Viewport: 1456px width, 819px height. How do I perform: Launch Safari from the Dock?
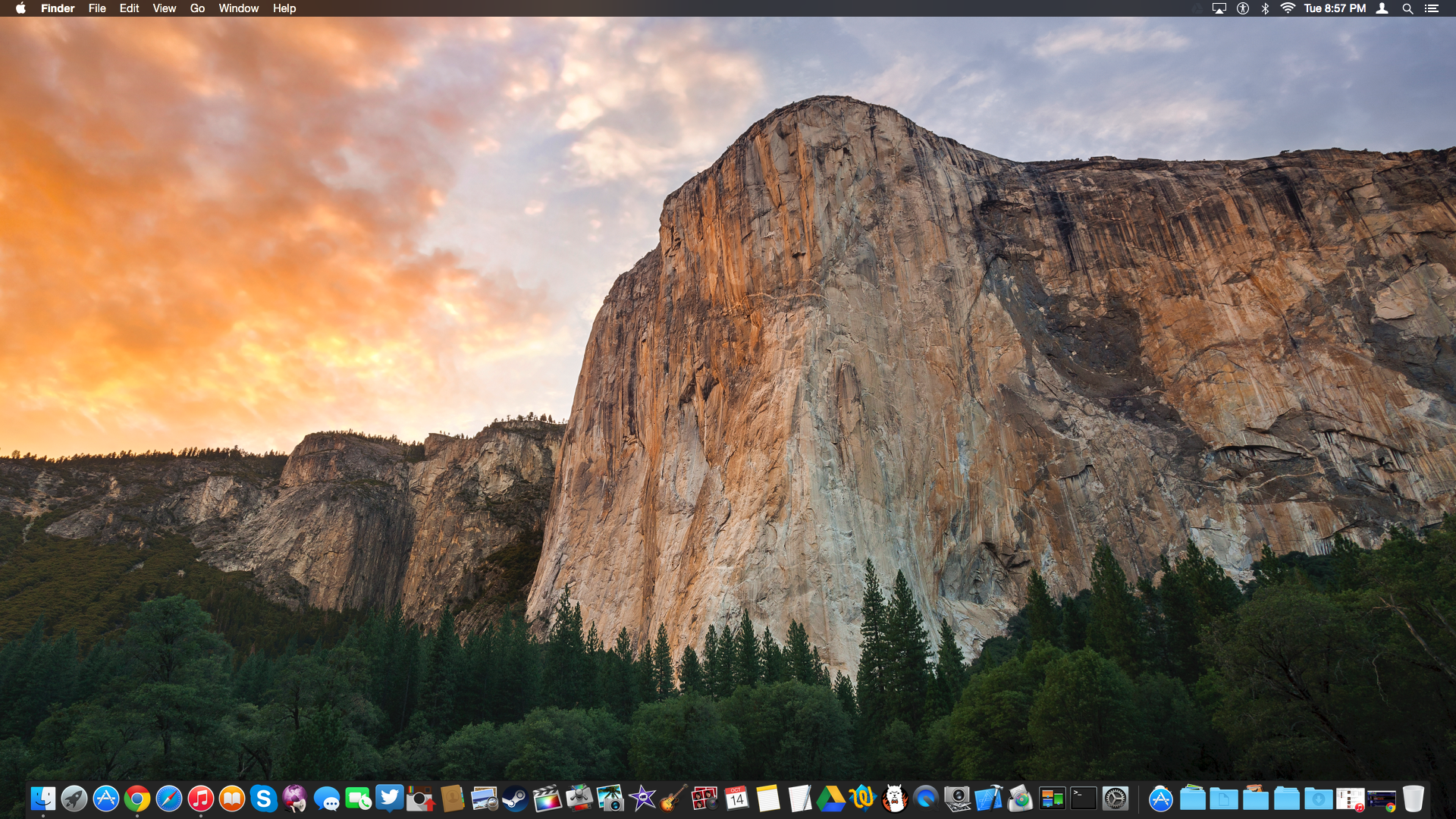tap(168, 799)
